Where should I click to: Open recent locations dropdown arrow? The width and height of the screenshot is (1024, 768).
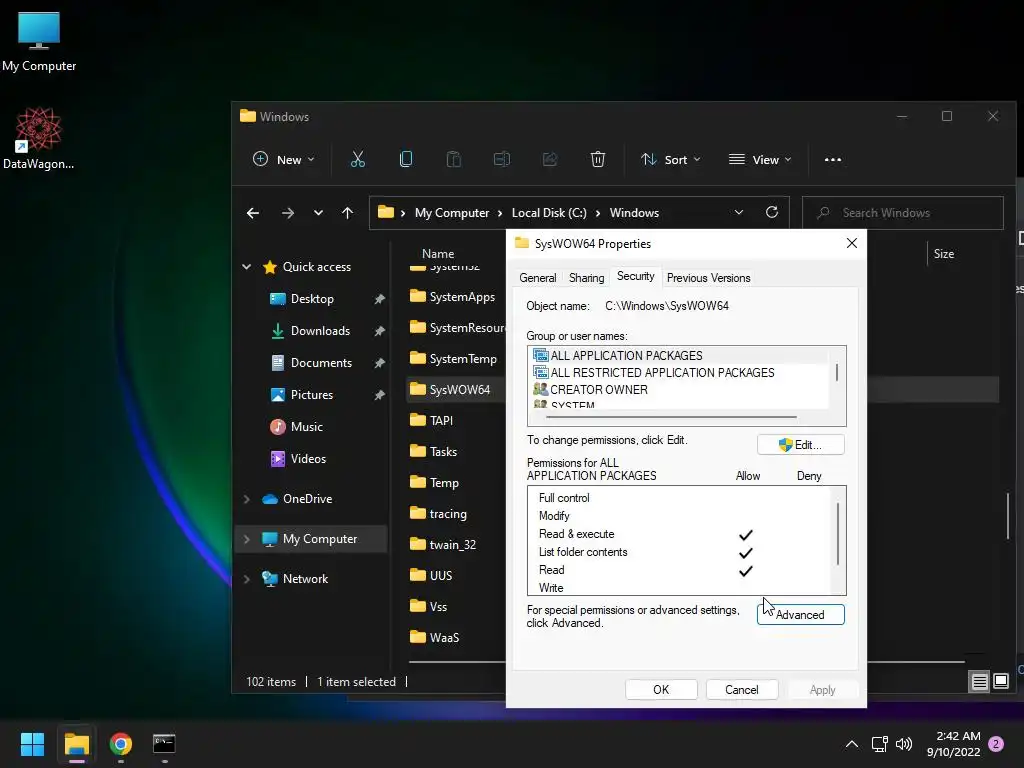click(x=318, y=213)
